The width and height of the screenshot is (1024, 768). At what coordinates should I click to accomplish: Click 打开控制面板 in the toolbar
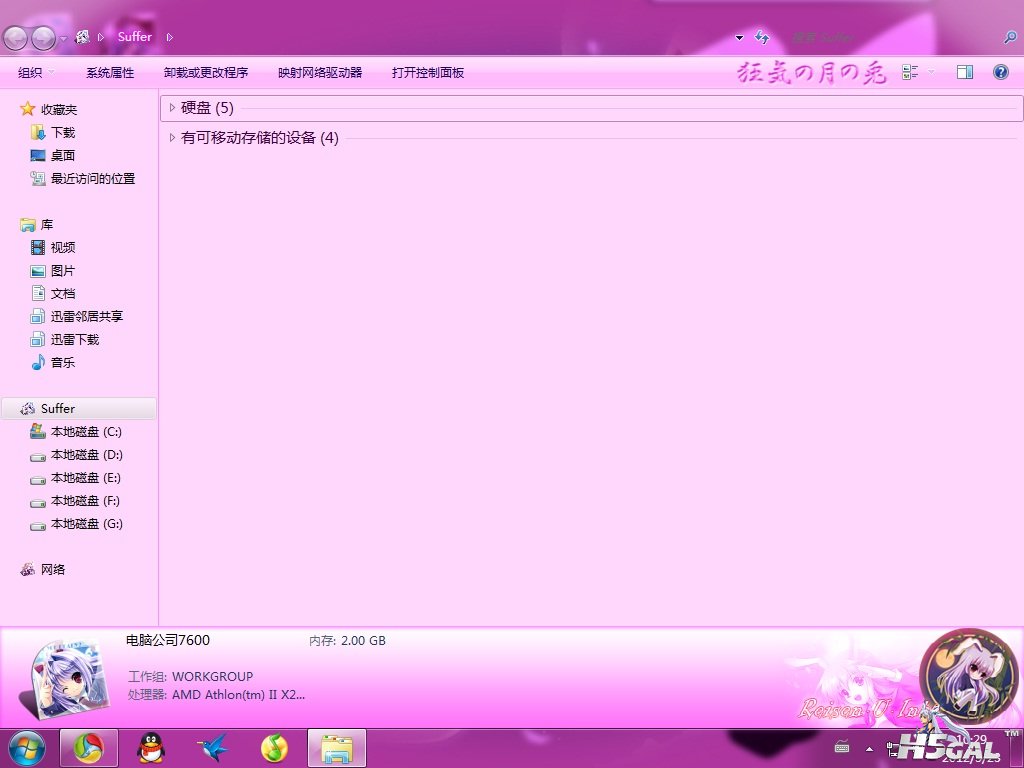pyautogui.click(x=428, y=72)
